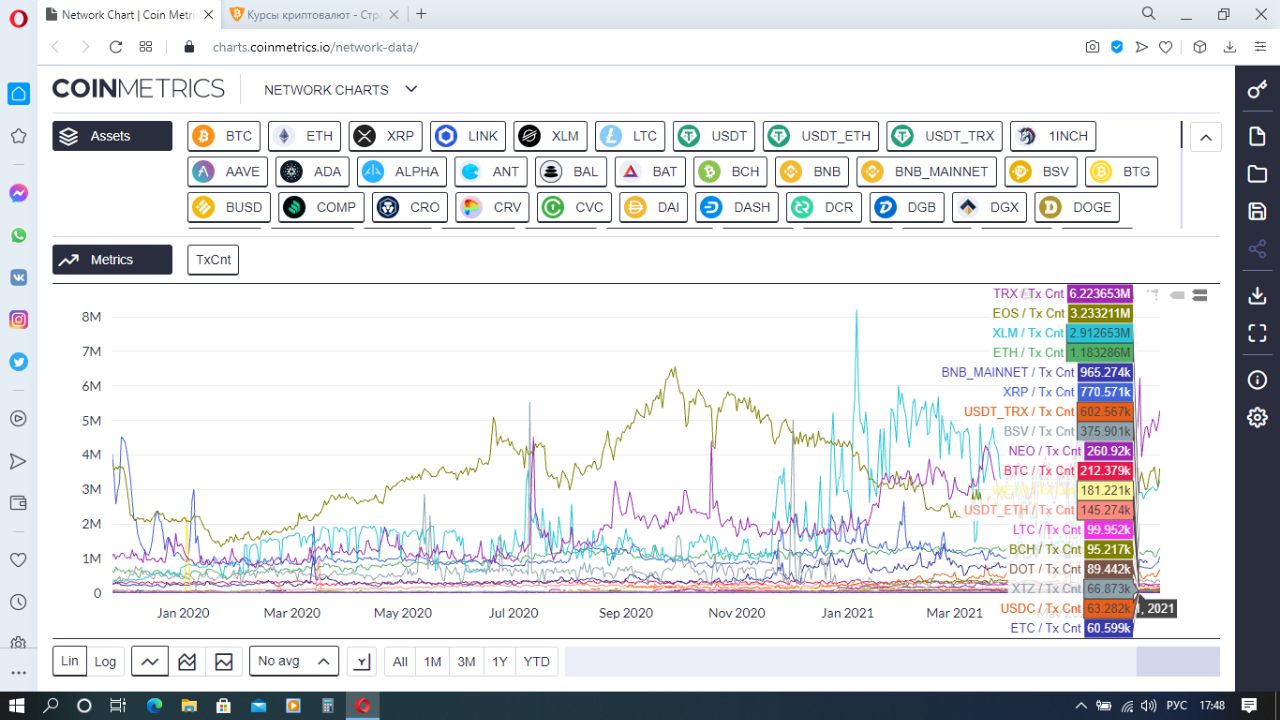Download chart data from right sidebar
Image resolution: width=1280 pixels, height=720 pixels.
pyautogui.click(x=1257, y=296)
